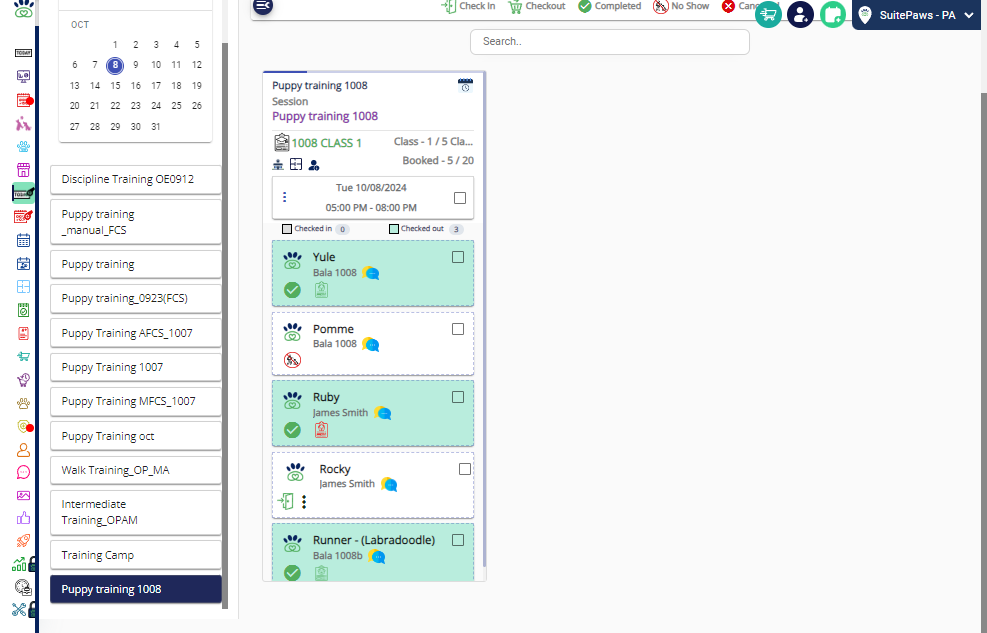Click the add customer round icon

800,14
